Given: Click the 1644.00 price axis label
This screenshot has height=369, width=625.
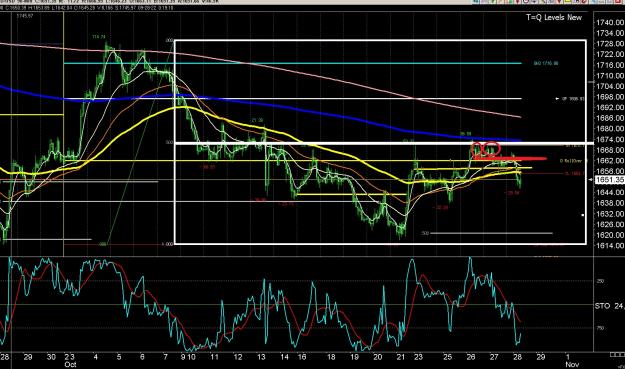Looking at the screenshot, I should click(610, 192).
